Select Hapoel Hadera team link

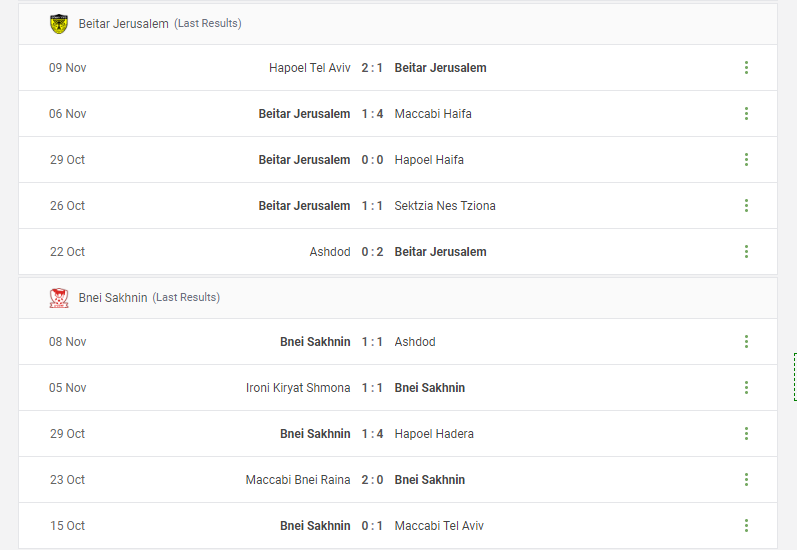coord(434,434)
